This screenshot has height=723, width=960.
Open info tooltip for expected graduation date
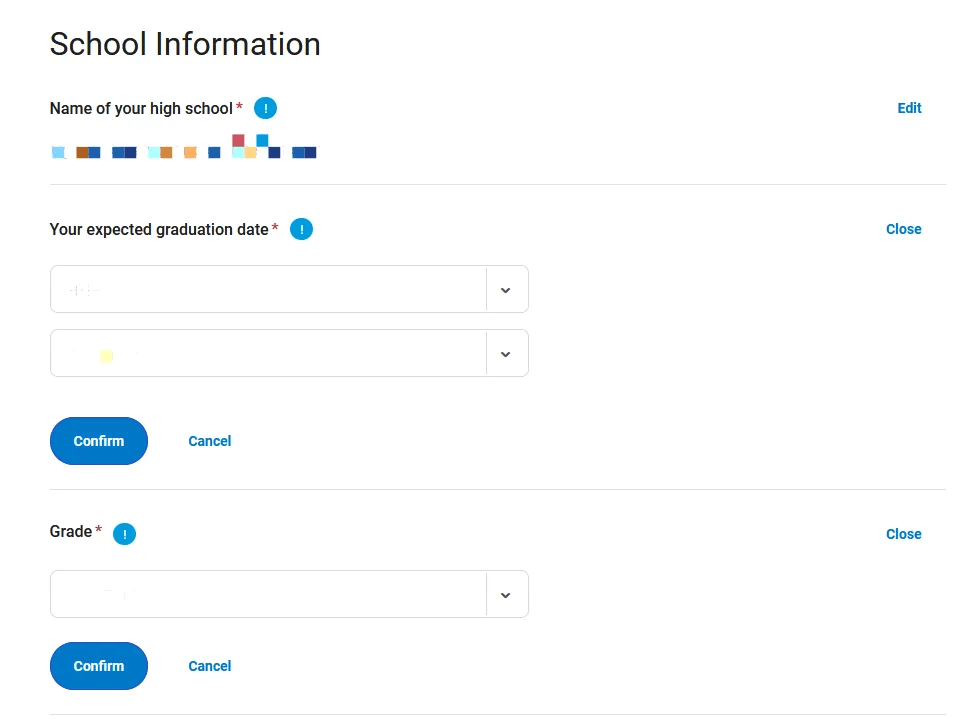(x=301, y=229)
